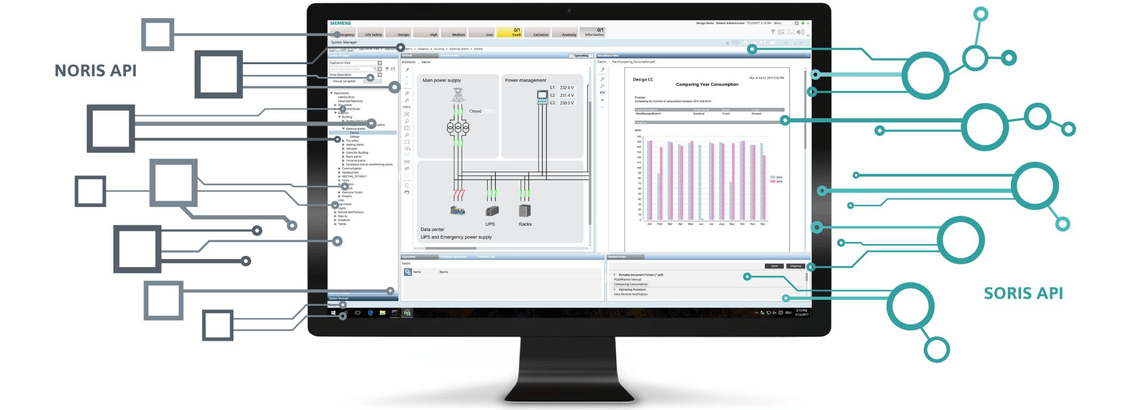Click the yellow Fault alarm category
The height and width of the screenshot is (410, 1125).
click(x=509, y=32)
